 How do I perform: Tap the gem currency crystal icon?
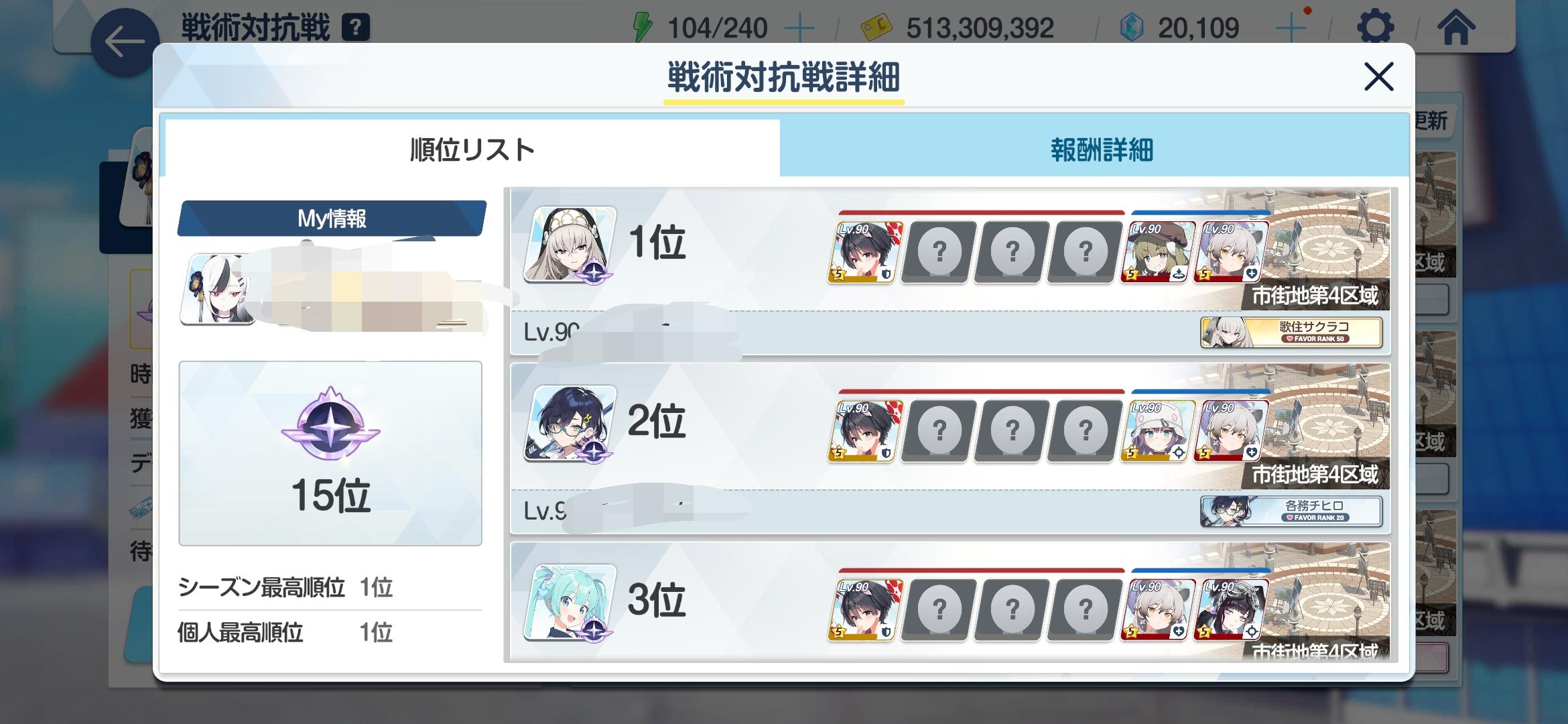click(x=1132, y=28)
